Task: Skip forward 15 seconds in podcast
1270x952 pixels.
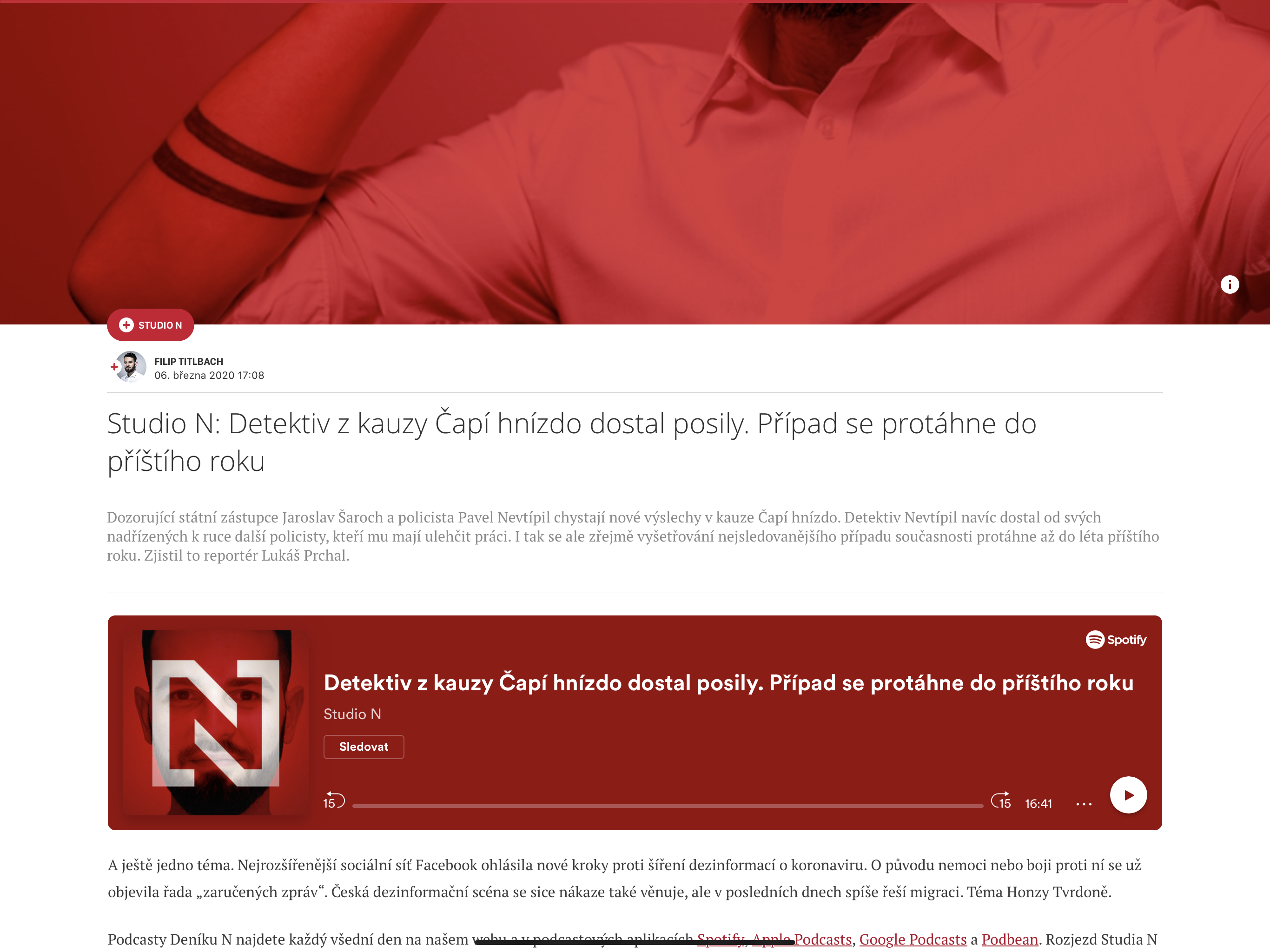Action: tap(1001, 800)
